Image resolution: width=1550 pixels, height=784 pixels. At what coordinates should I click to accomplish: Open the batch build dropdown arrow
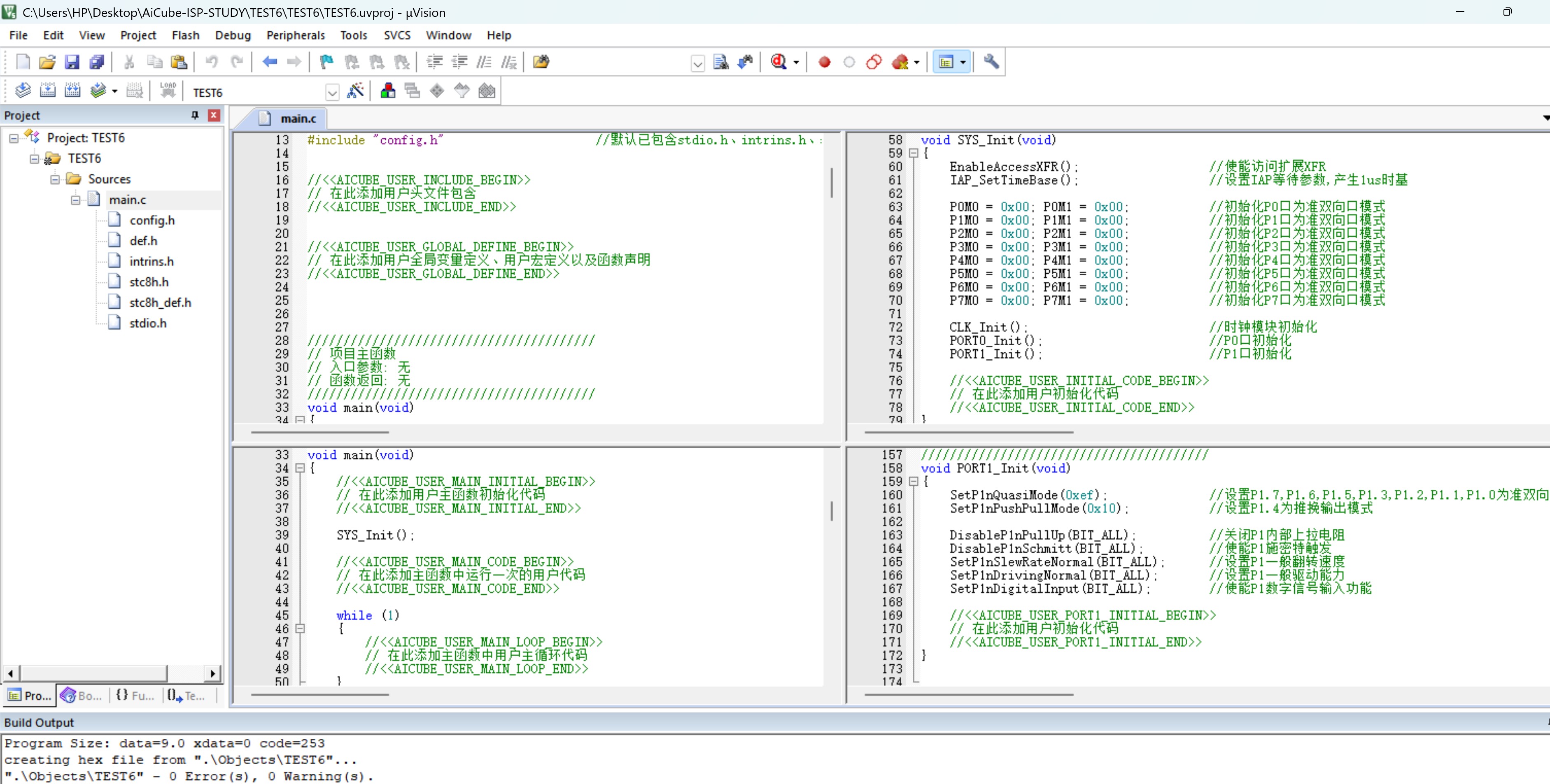(114, 91)
